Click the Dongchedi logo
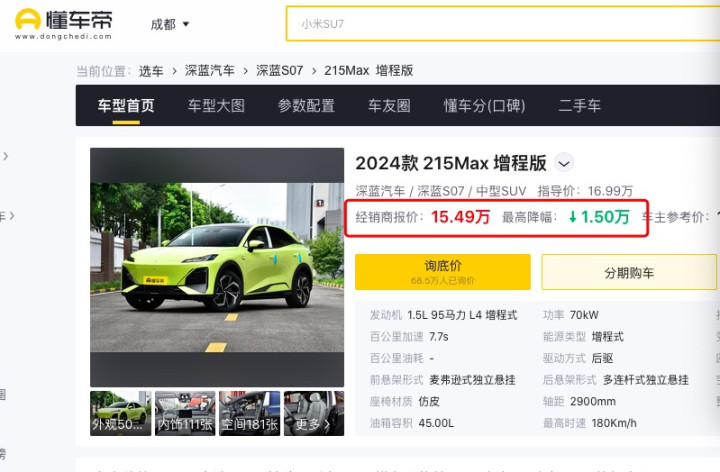 [63, 24]
